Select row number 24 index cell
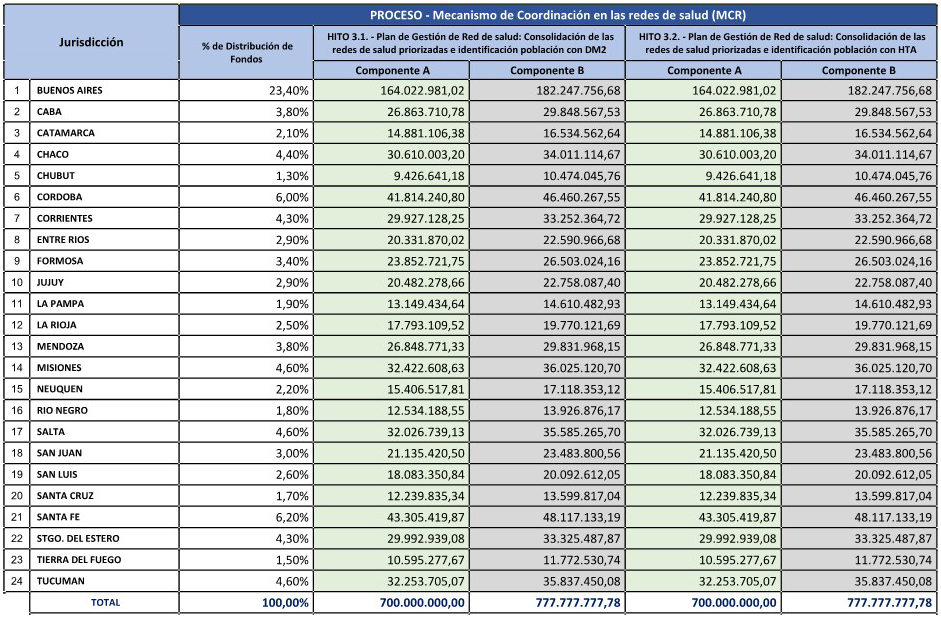 (x=17, y=581)
